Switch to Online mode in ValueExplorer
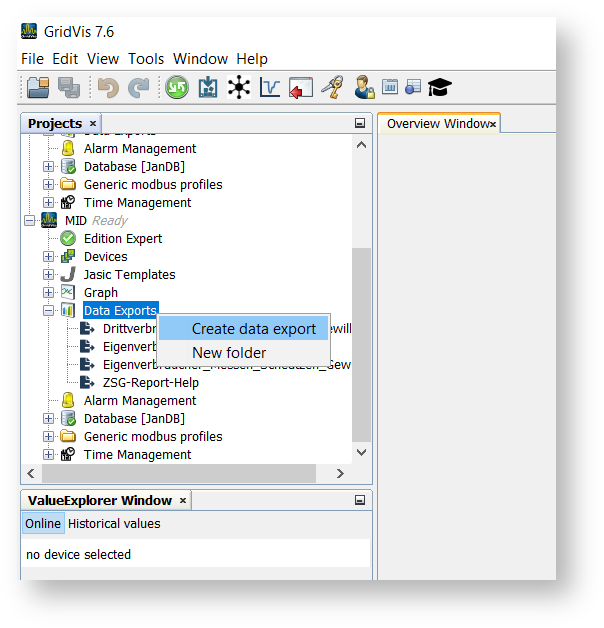The height and width of the screenshot is (628, 604). [43, 524]
